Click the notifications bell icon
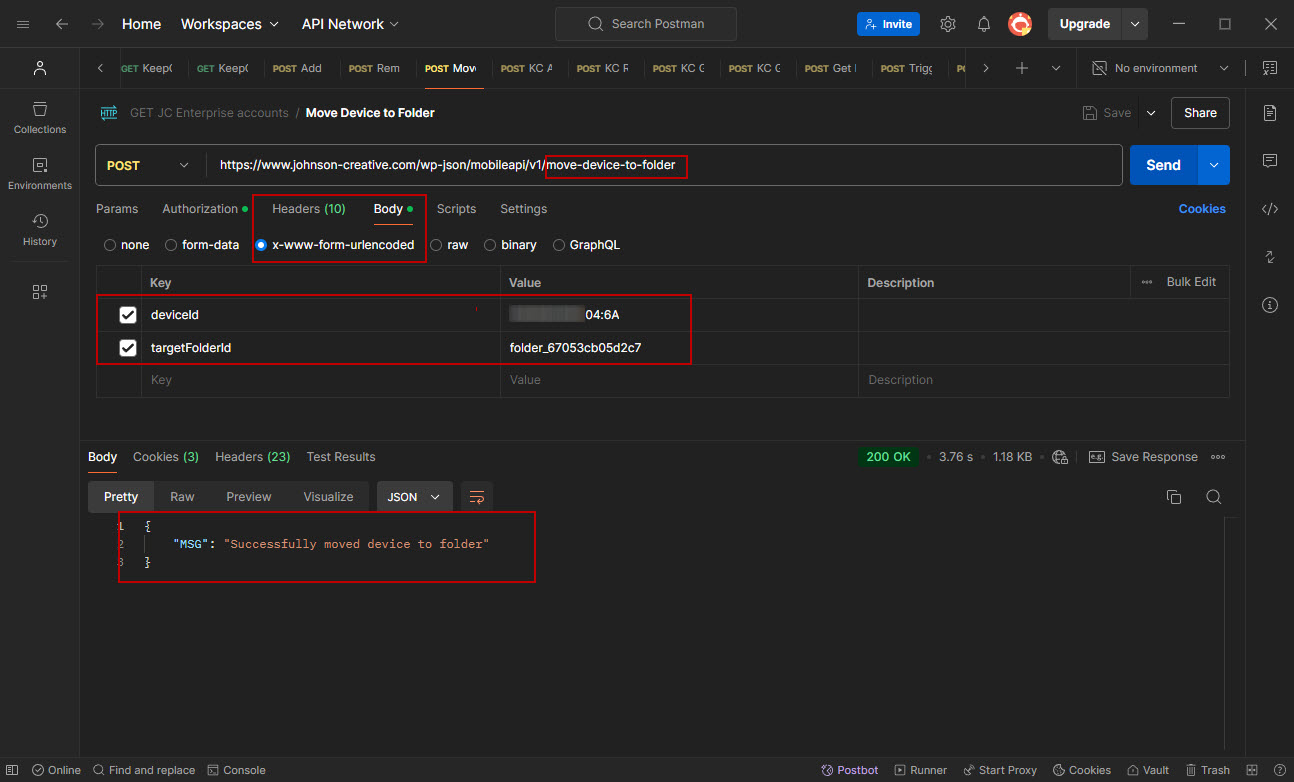The height and width of the screenshot is (782, 1294). [984, 24]
